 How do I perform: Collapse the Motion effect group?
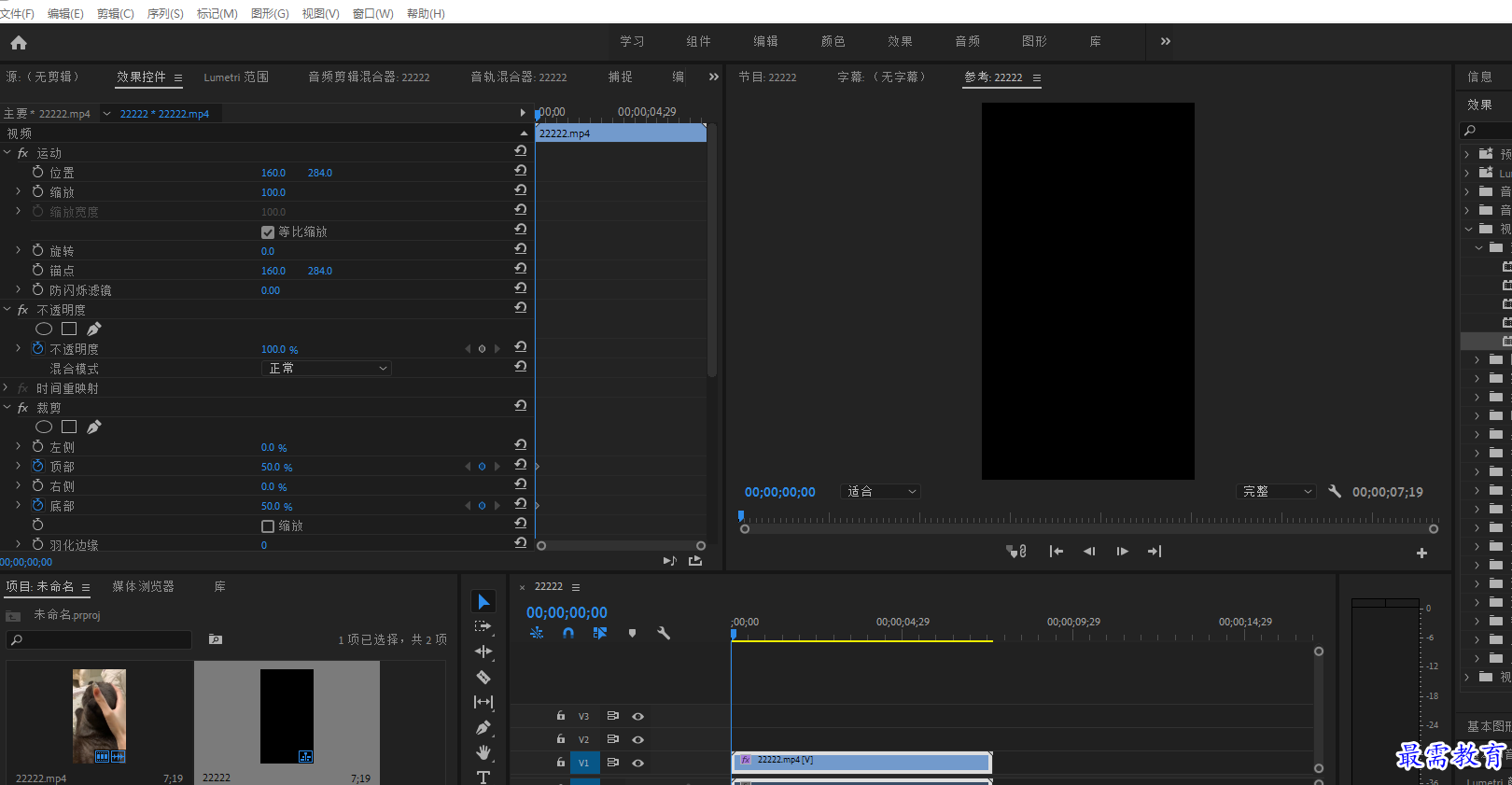[7, 152]
